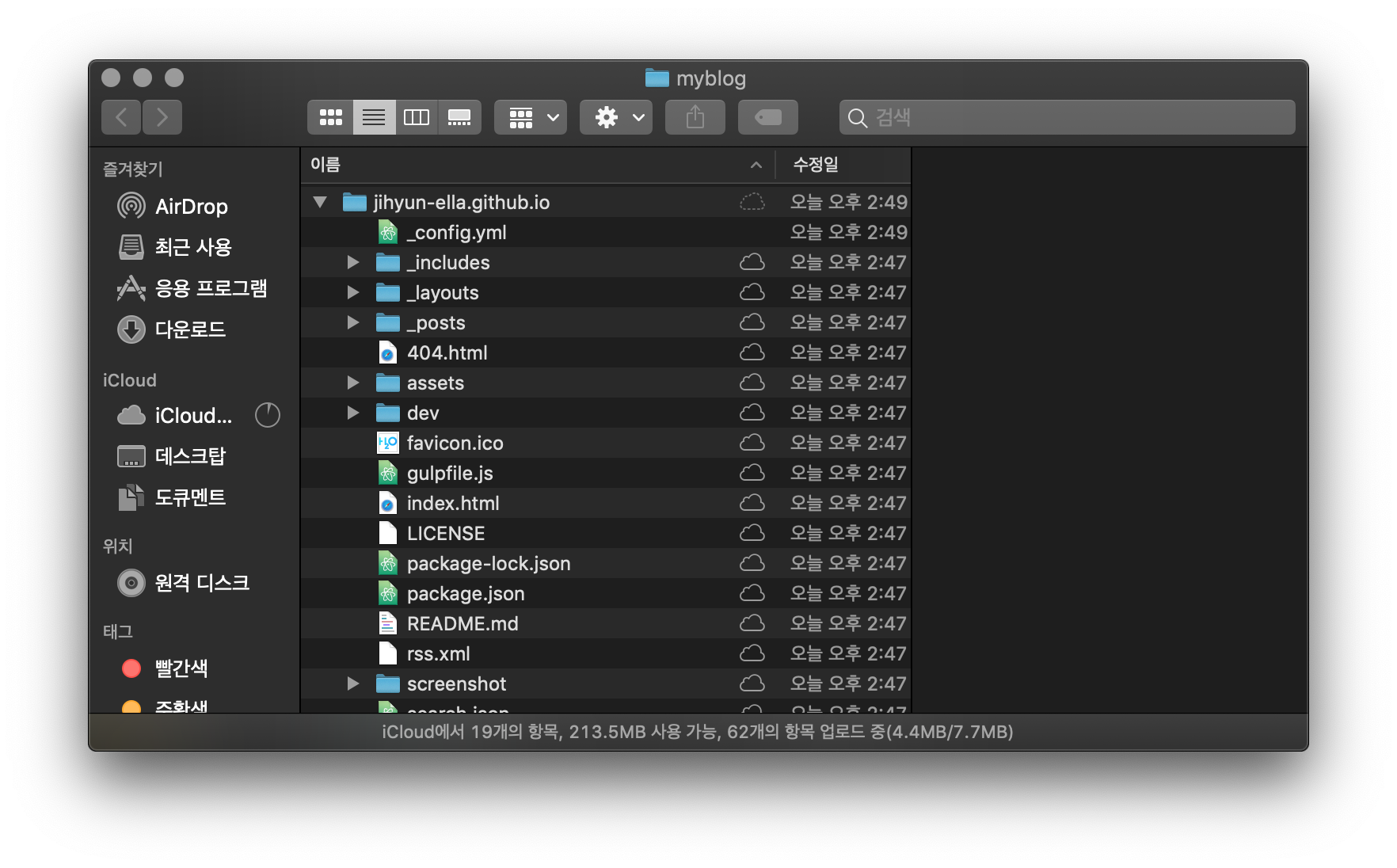The width and height of the screenshot is (1397, 868).
Task: Select the README.md file icon
Action: click(x=388, y=623)
